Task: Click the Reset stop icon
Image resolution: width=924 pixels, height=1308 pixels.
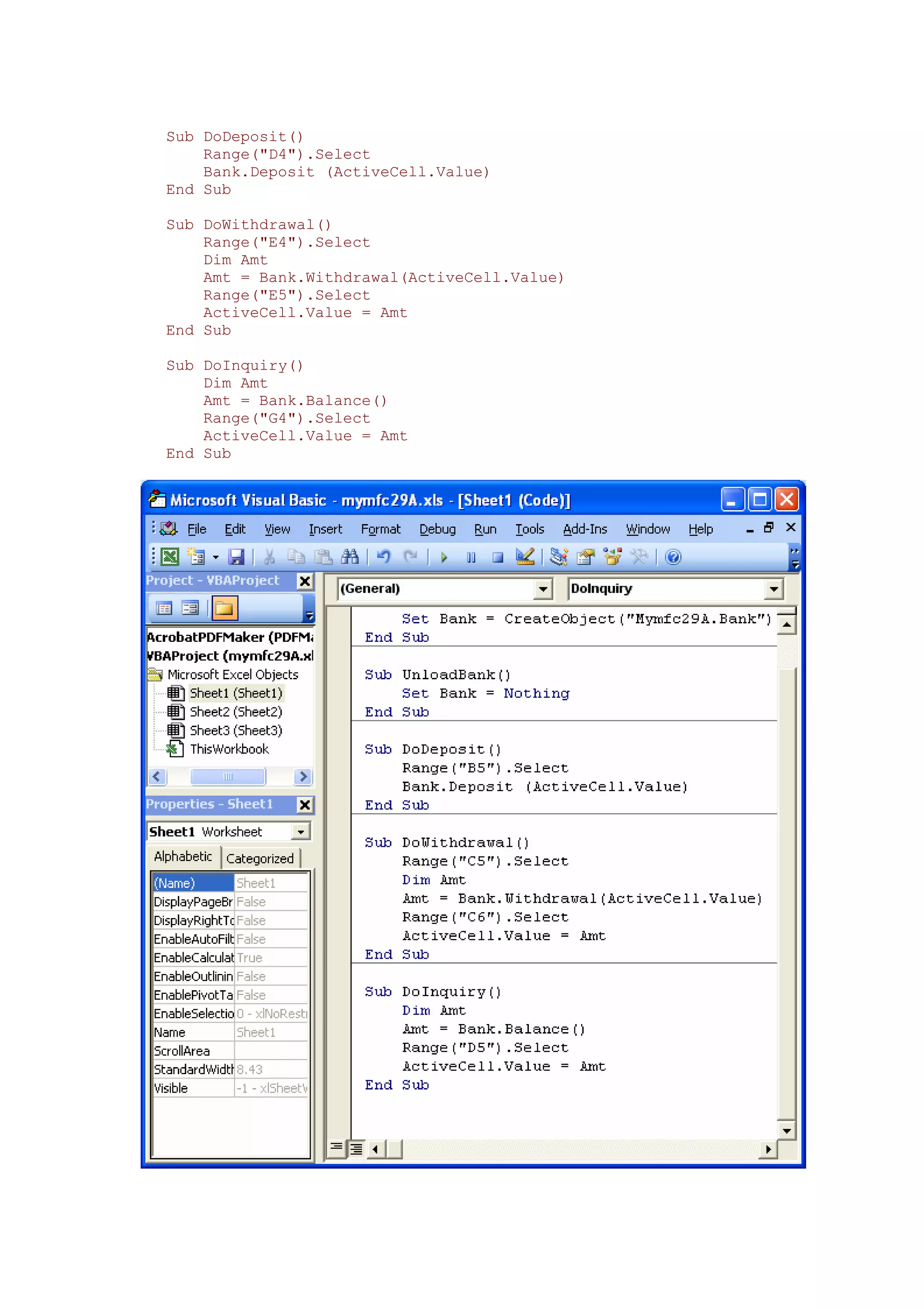Action: 498,557
